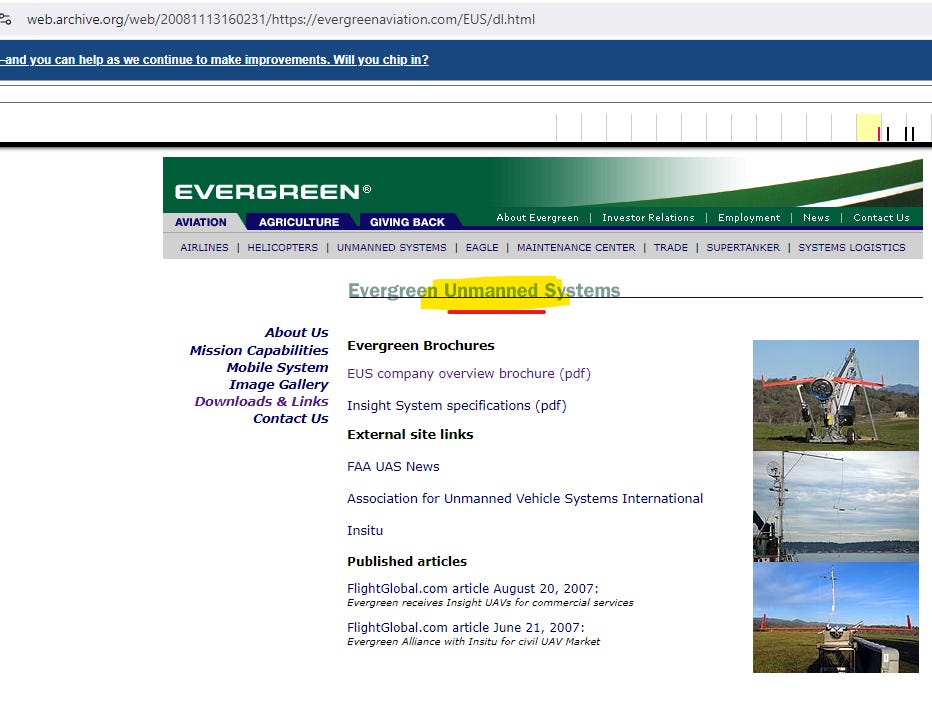Image resolution: width=932 pixels, height=715 pixels.
Task: Open SYSTEMS LOGISTICS
Action: pos(851,247)
